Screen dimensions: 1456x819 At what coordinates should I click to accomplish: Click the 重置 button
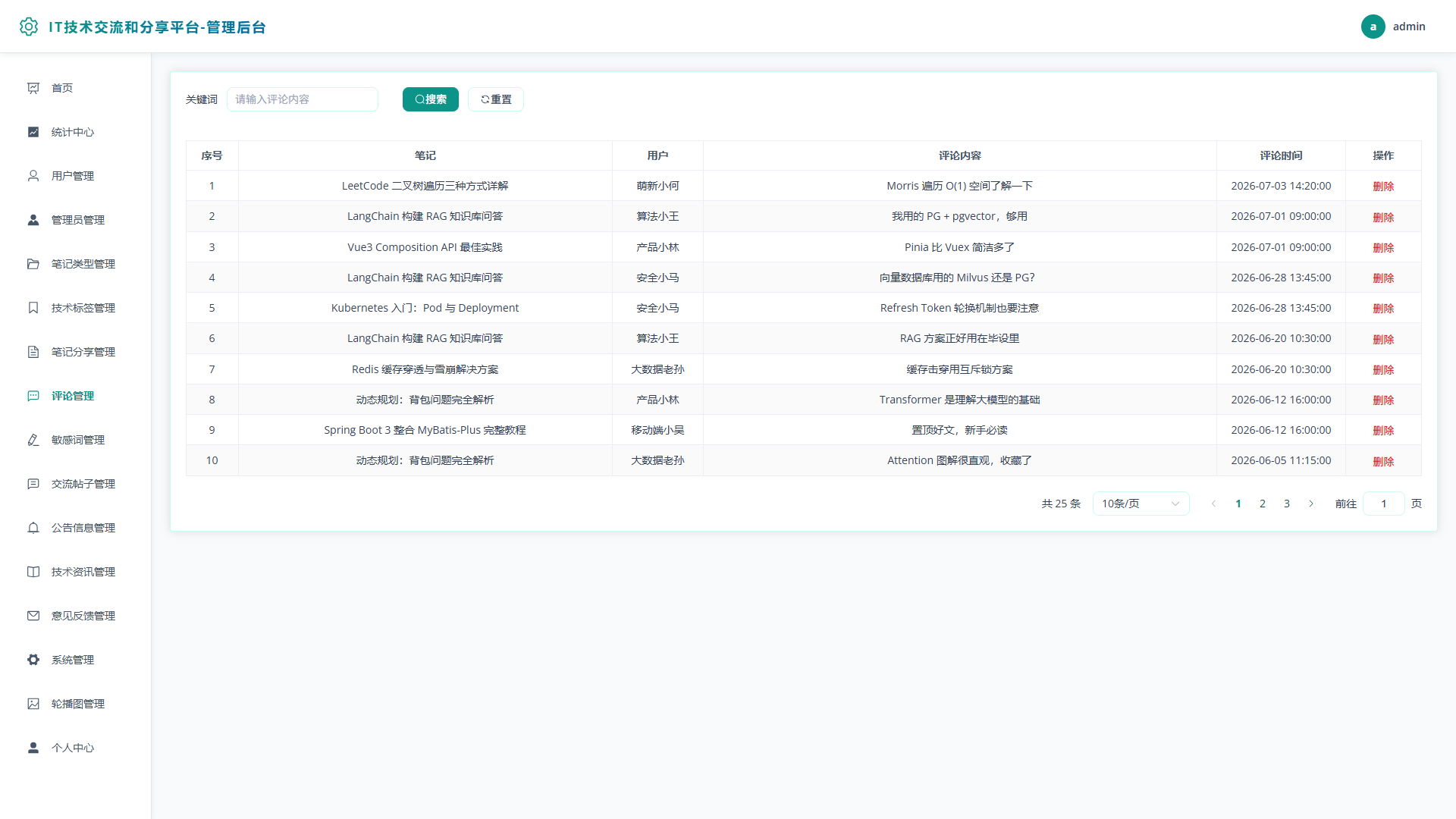[496, 99]
